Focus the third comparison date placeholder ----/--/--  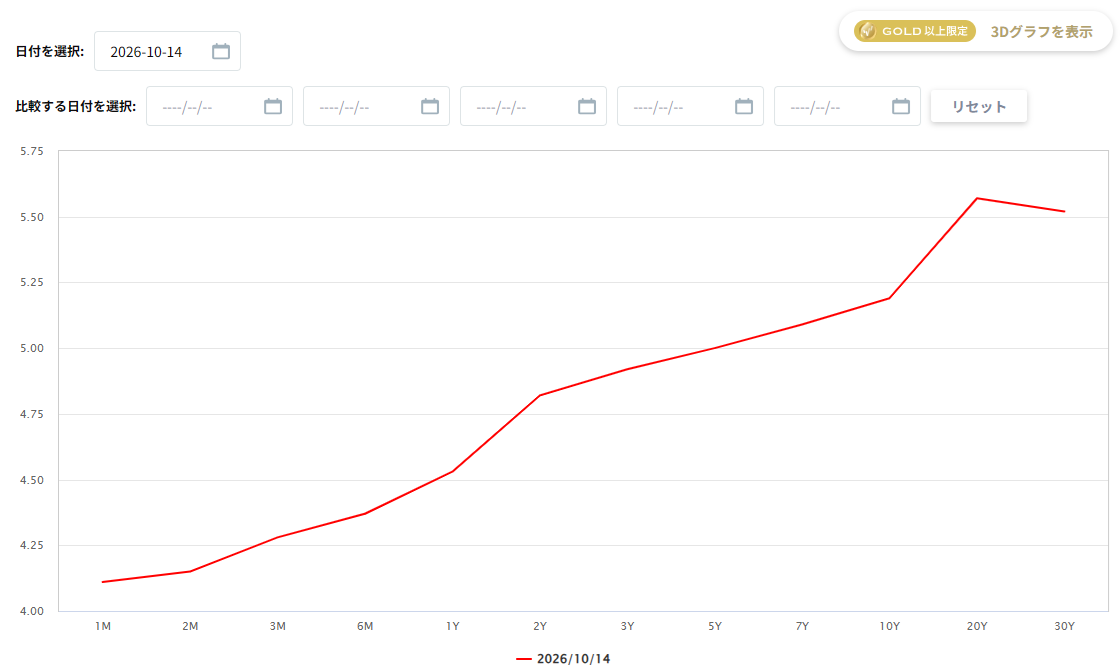coord(501,107)
